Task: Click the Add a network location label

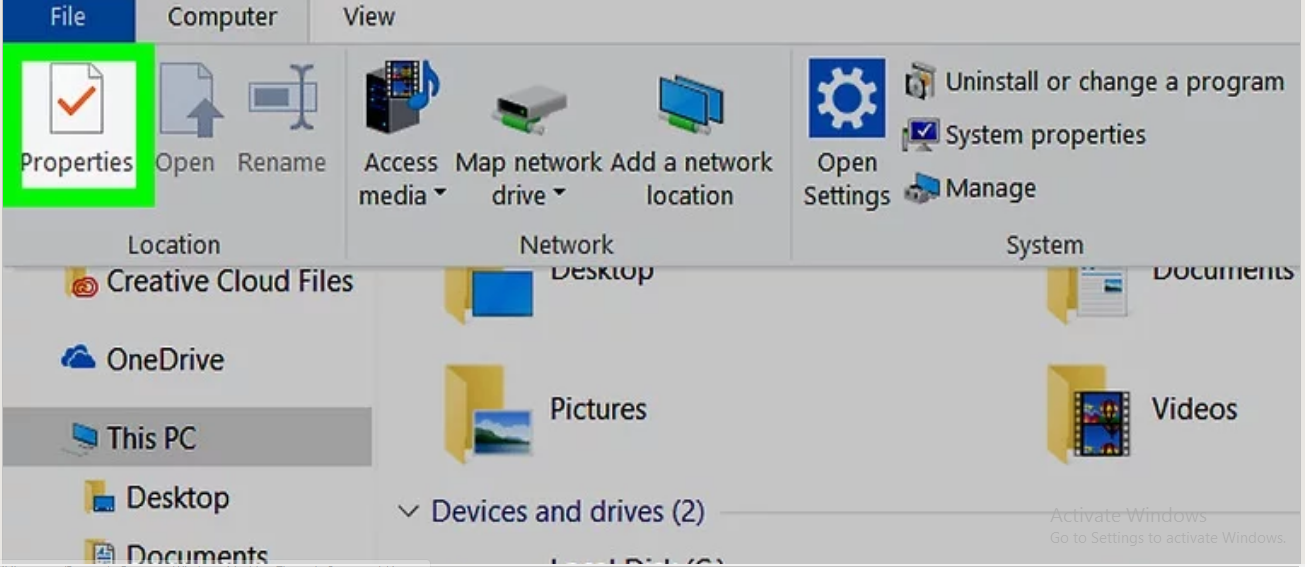Action: click(x=691, y=179)
